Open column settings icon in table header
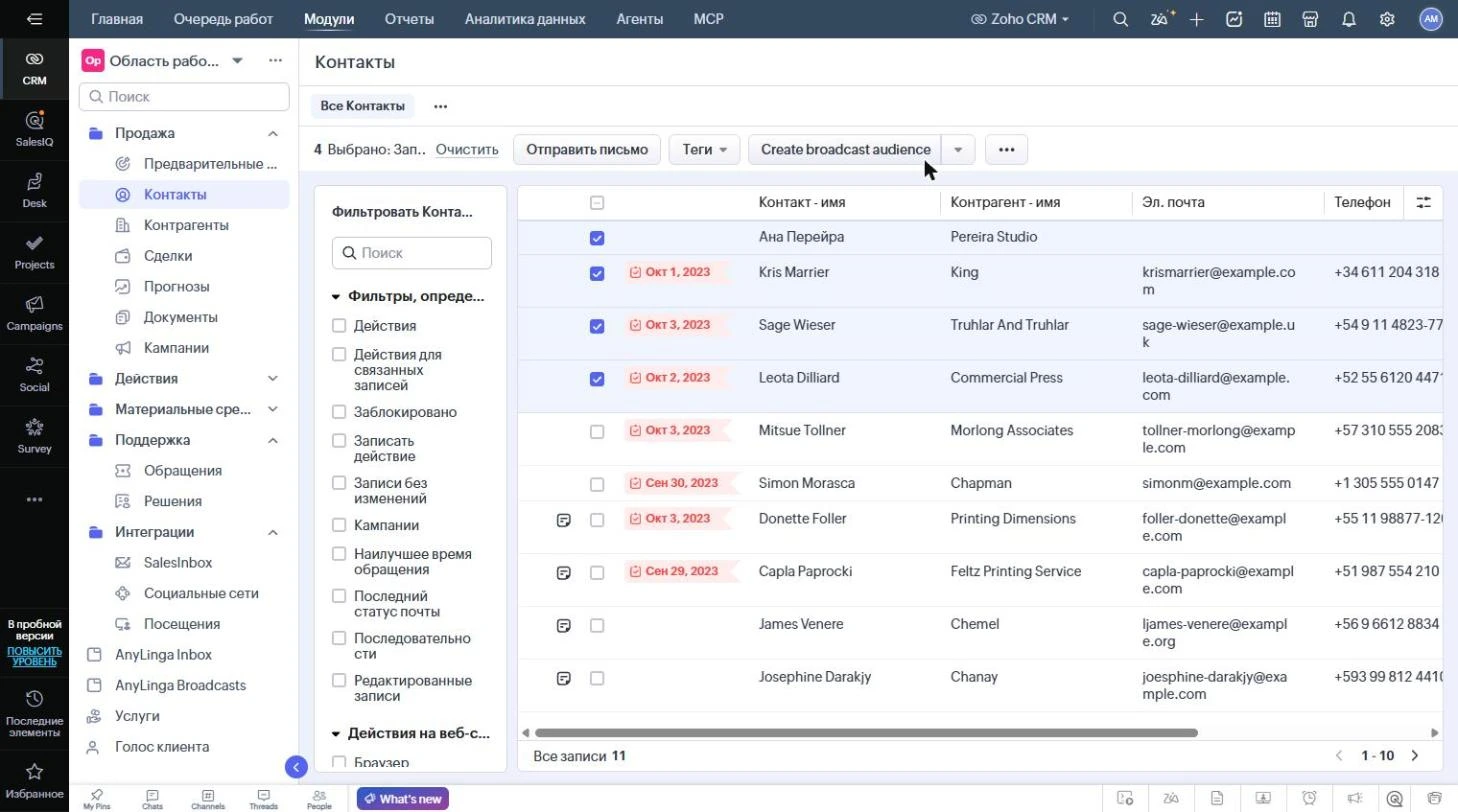 click(1424, 202)
